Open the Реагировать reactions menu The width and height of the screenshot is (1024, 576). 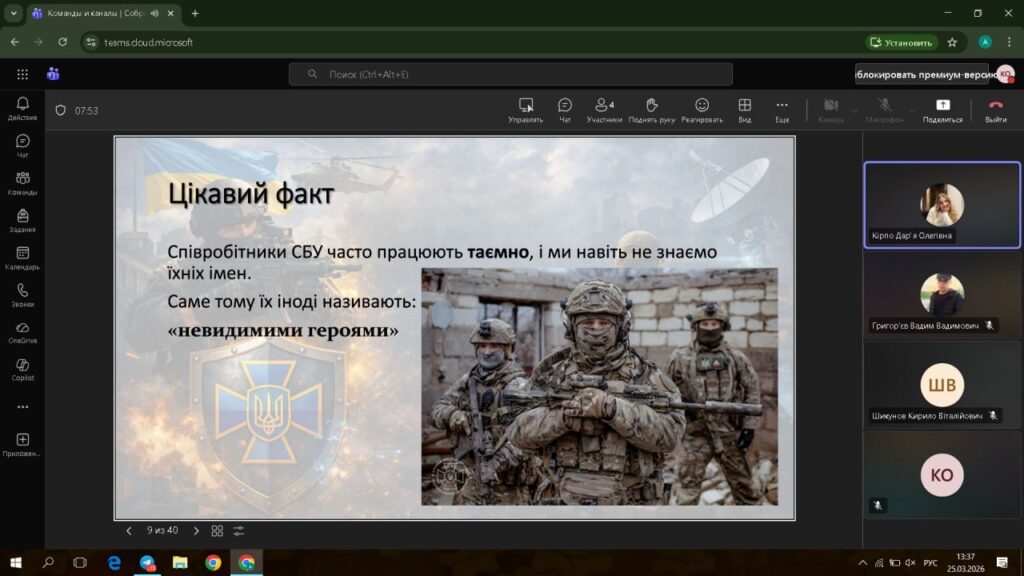702,109
